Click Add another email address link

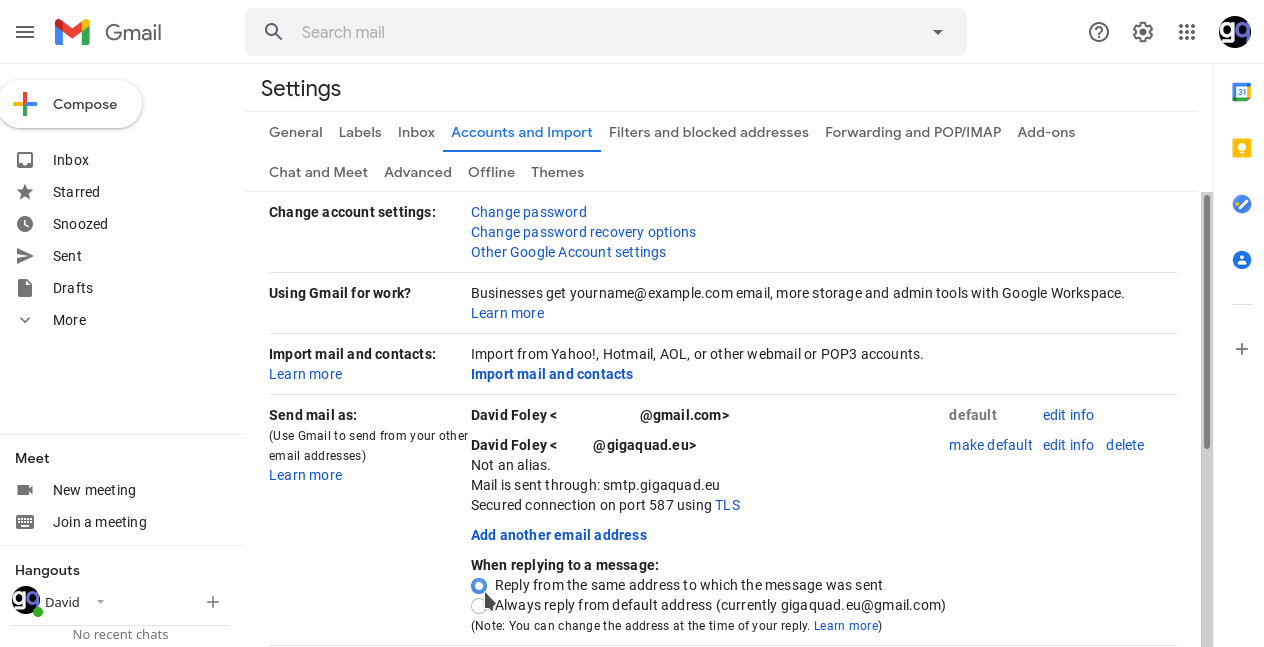[x=558, y=535]
